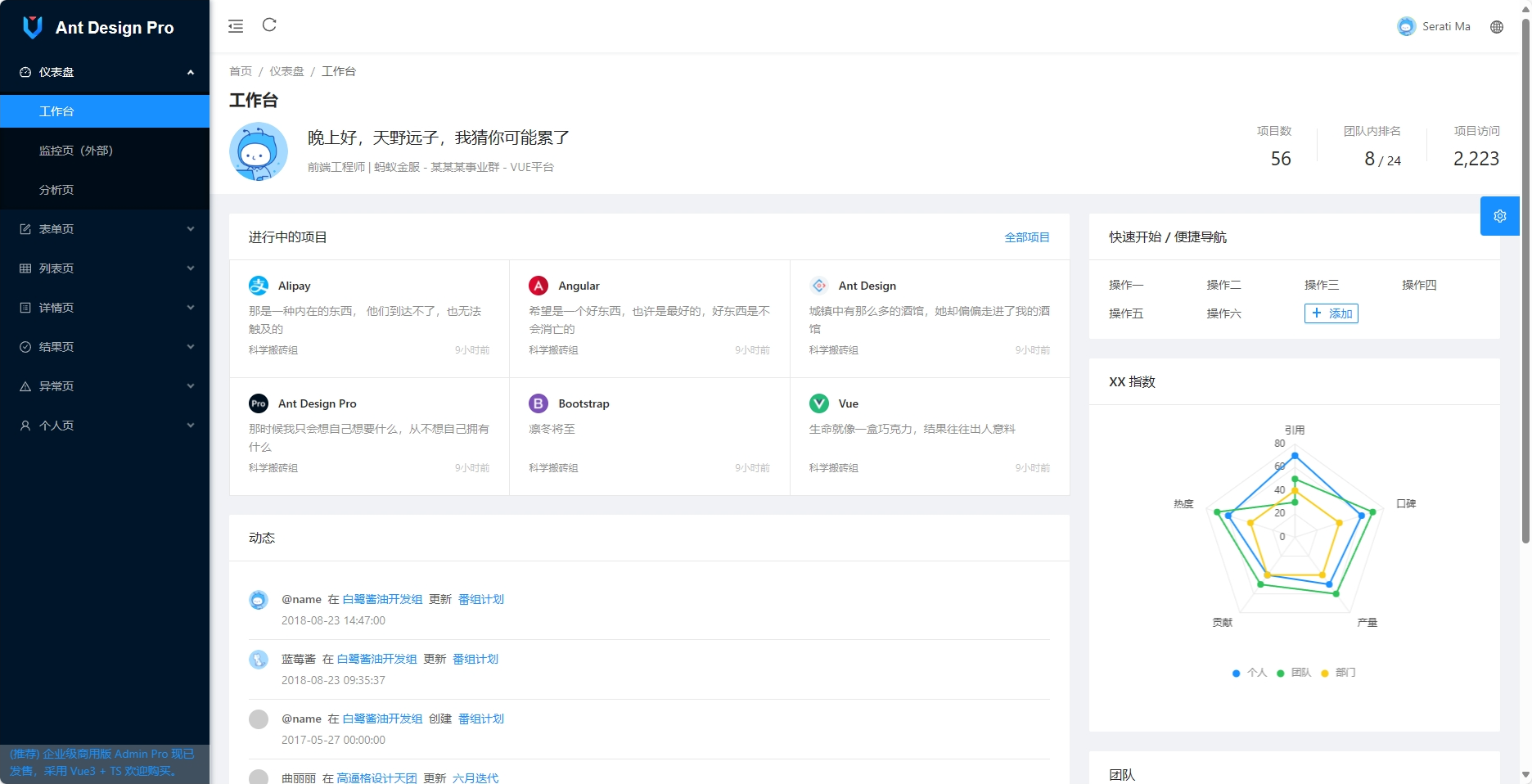Open quick link 操作六
The height and width of the screenshot is (784, 1532).
(x=1223, y=313)
